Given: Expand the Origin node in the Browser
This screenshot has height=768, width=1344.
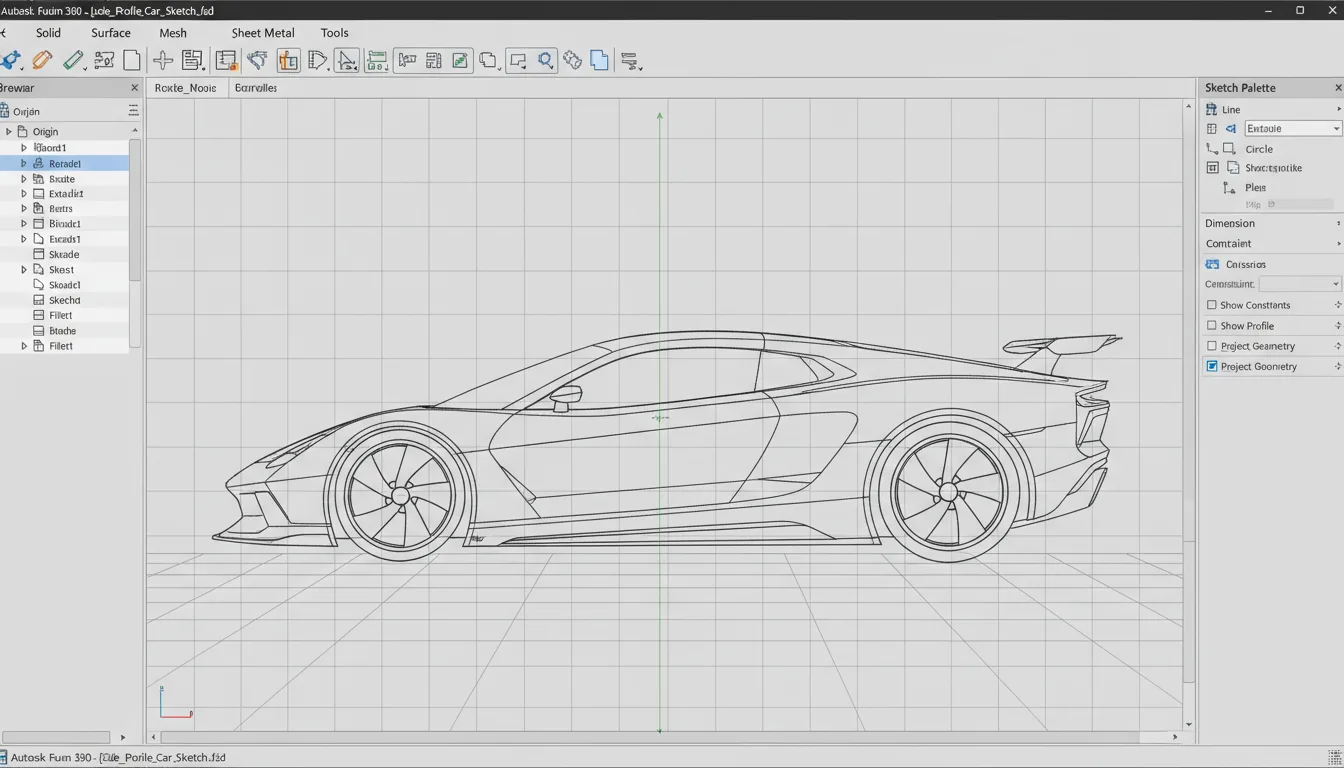Looking at the screenshot, I should pos(9,130).
